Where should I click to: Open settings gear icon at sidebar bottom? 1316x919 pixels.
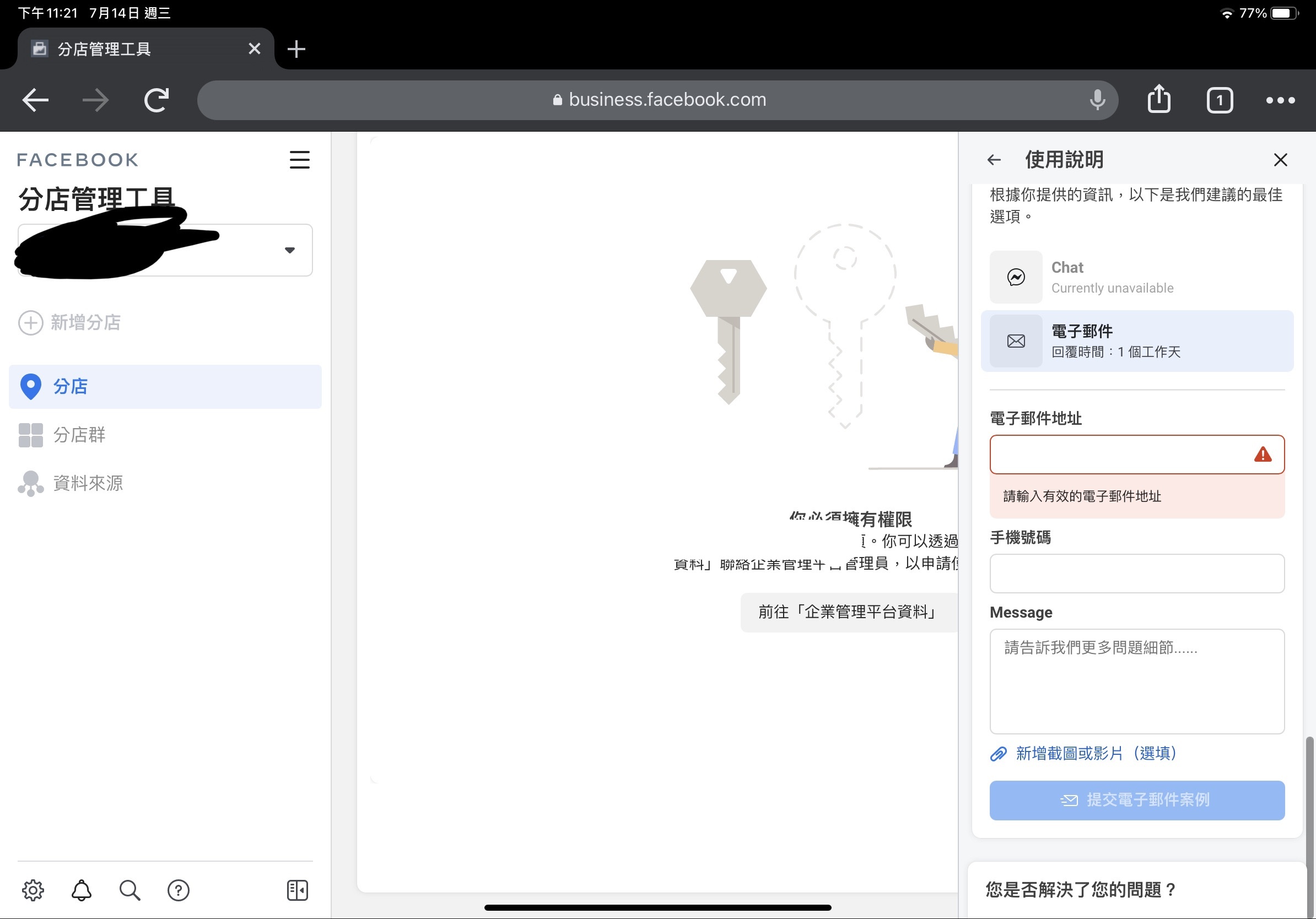[x=33, y=890]
